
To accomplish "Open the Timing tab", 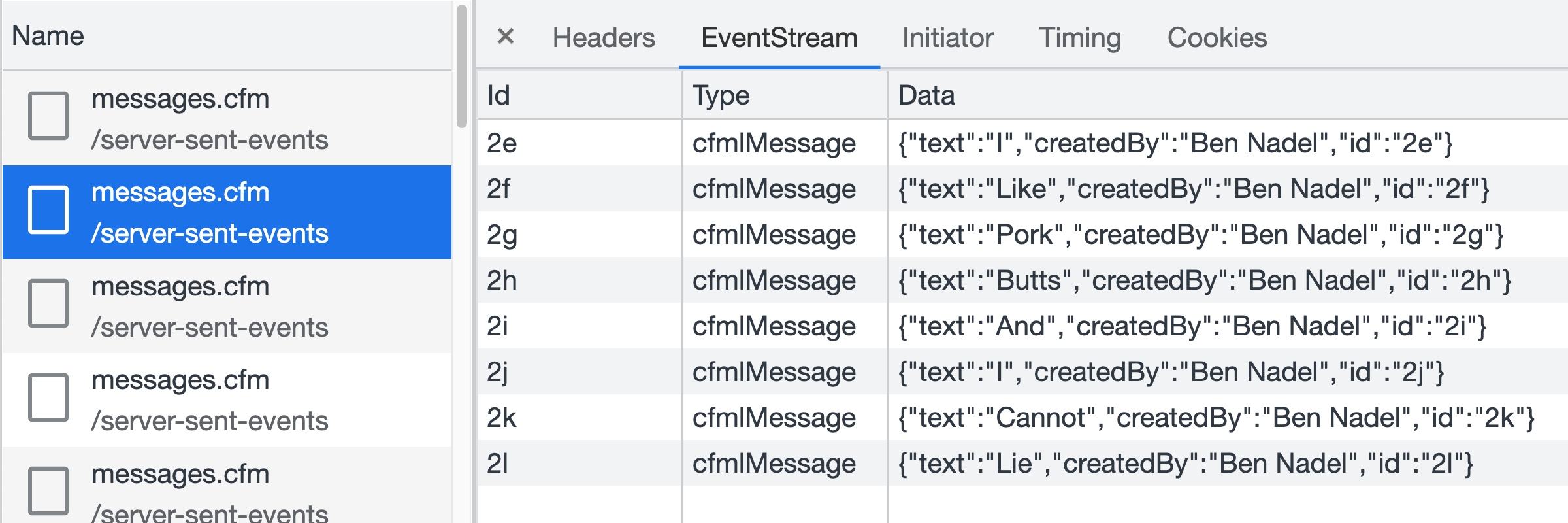I will [1080, 37].
